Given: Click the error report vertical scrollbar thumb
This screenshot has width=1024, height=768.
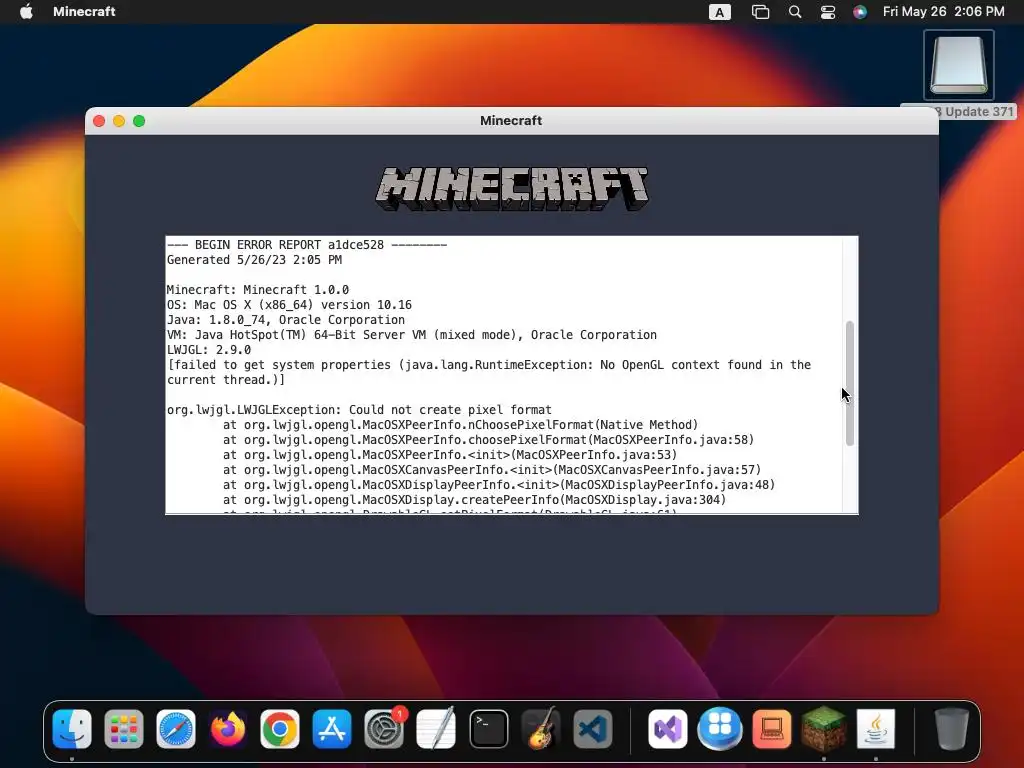Looking at the screenshot, I should coord(850,383).
